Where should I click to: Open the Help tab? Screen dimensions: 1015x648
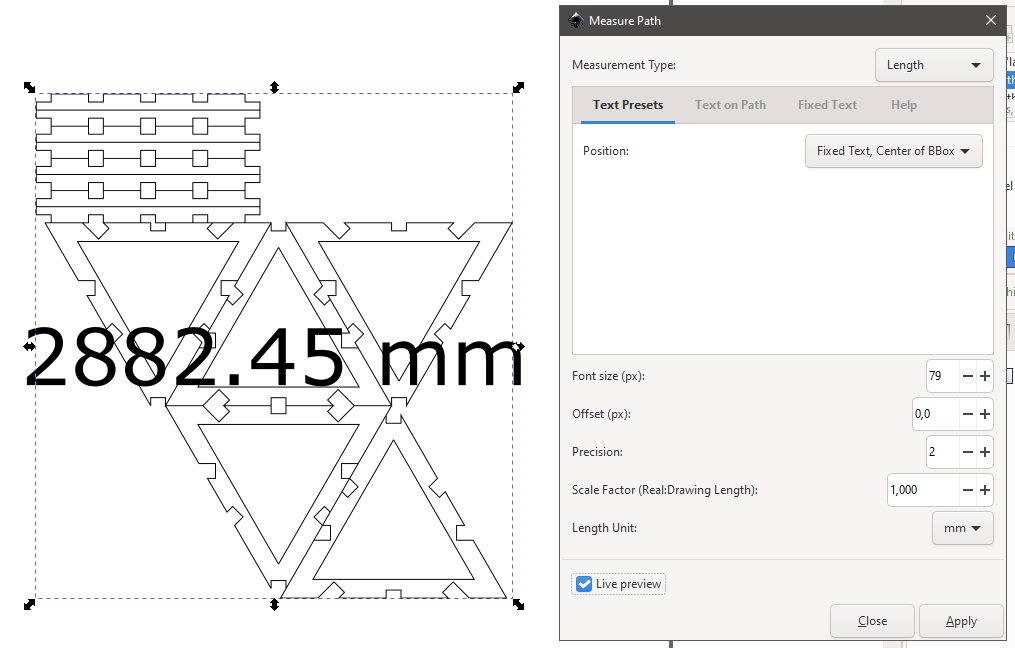[x=904, y=105]
